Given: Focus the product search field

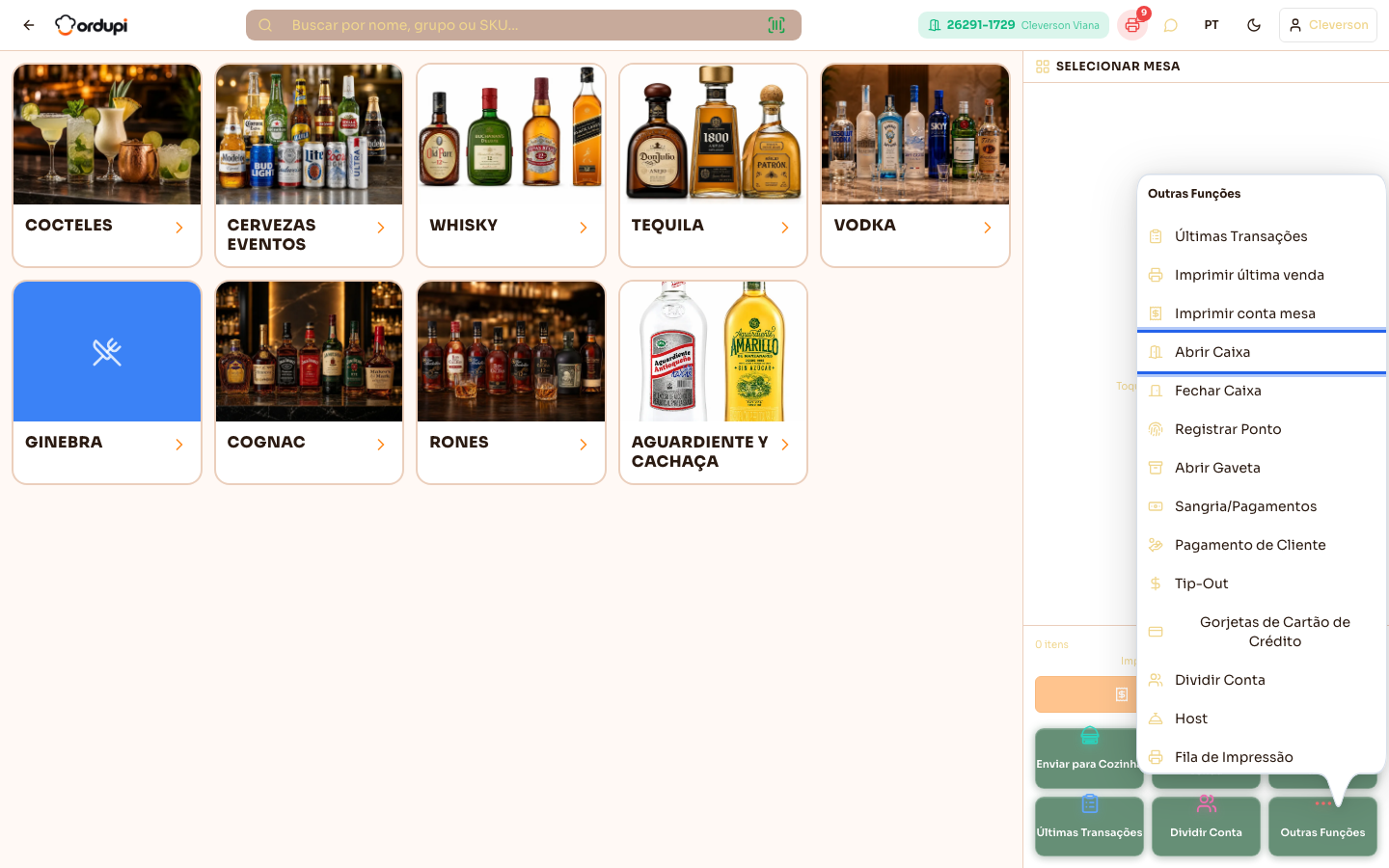Looking at the screenshot, I should click(524, 25).
